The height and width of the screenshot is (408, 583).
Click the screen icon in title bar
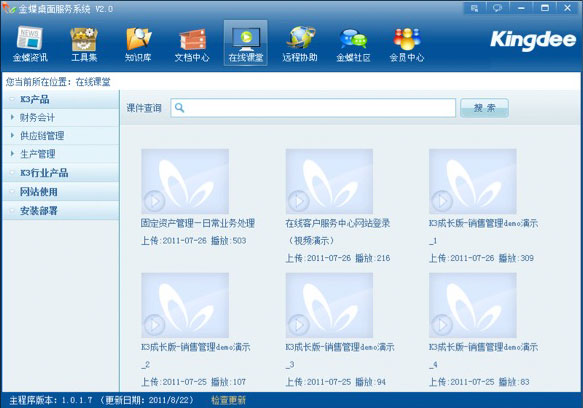click(x=474, y=8)
